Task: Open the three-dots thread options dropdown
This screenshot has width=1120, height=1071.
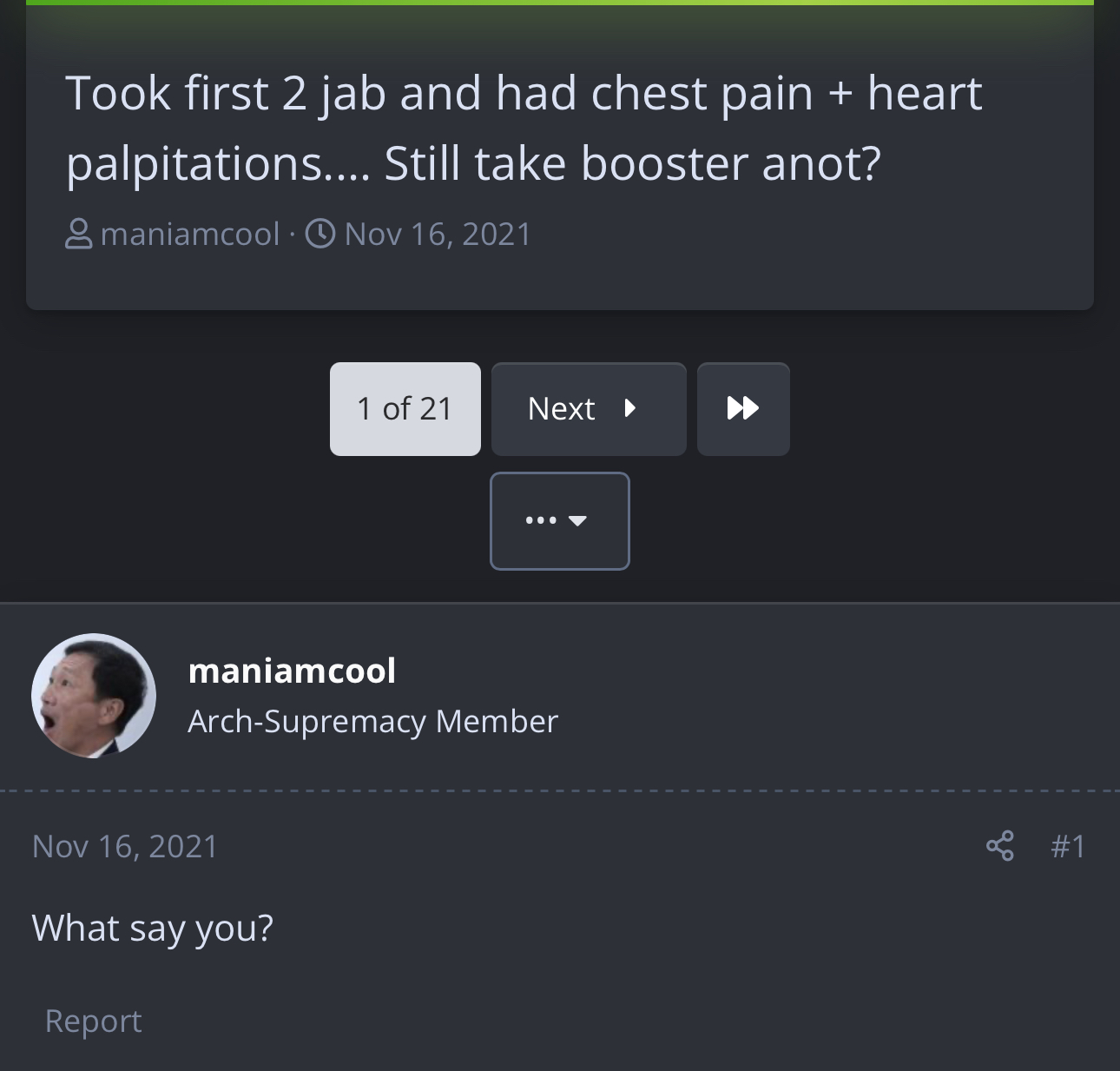Action: pyautogui.click(x=560, y=521)
